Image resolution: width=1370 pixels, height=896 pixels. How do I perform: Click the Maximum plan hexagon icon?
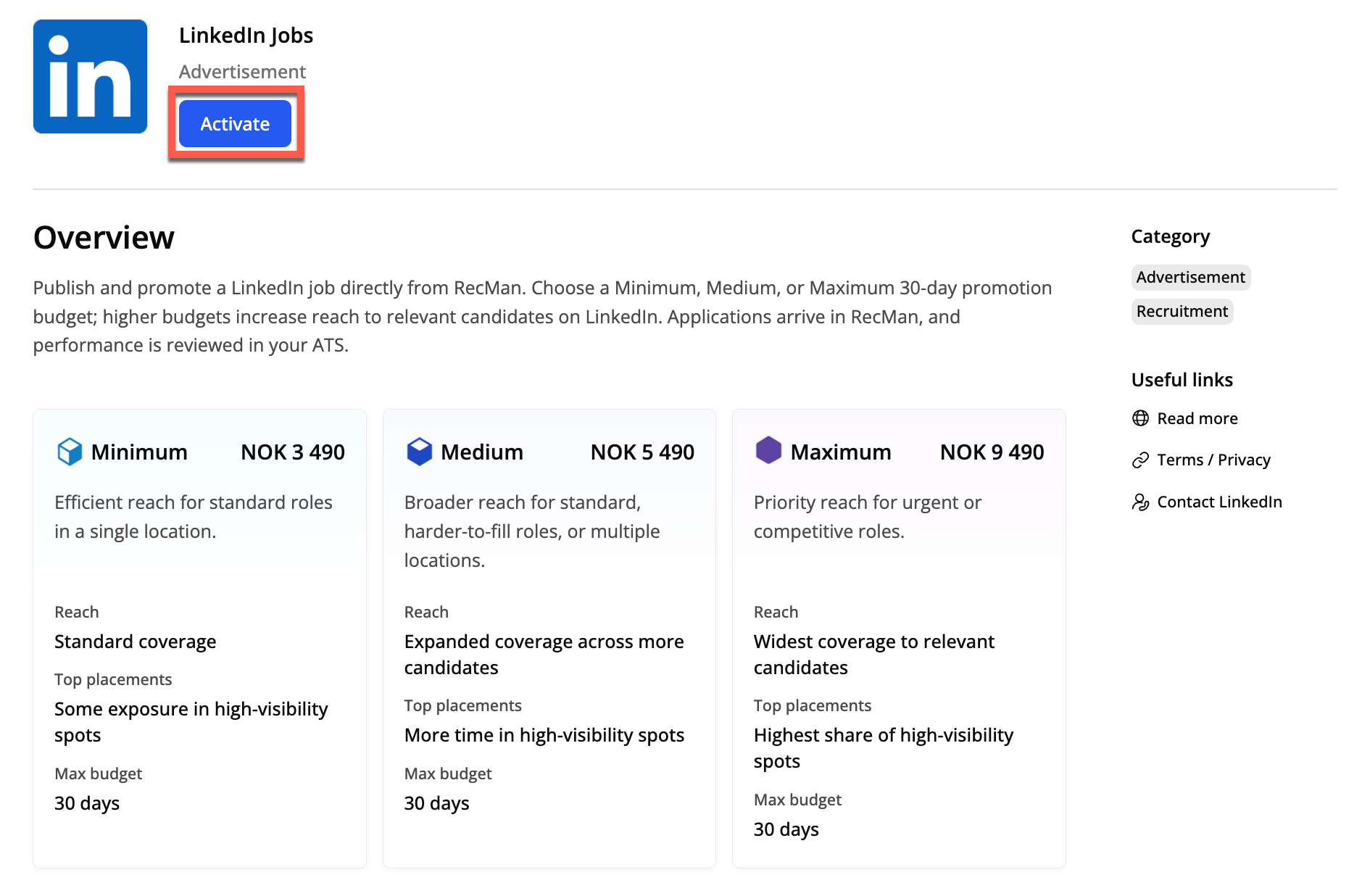pos(768,450)
